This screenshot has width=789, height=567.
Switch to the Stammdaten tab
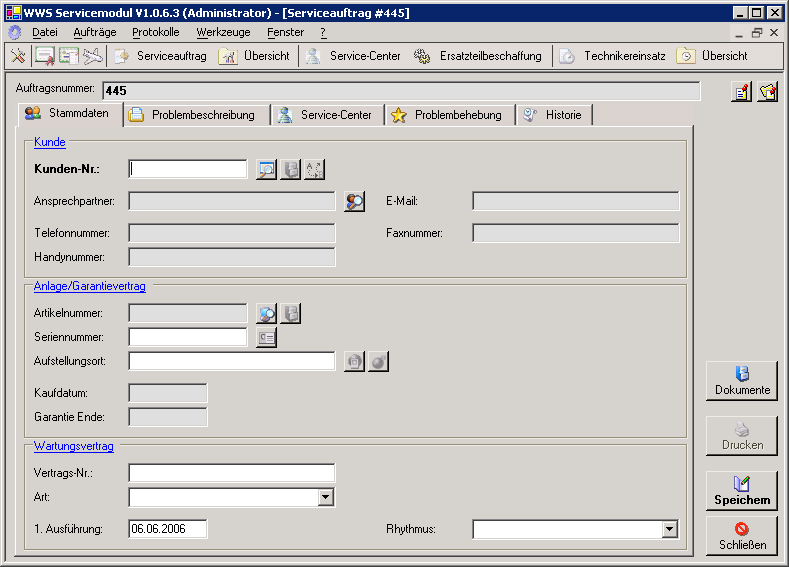pos(70,114)
